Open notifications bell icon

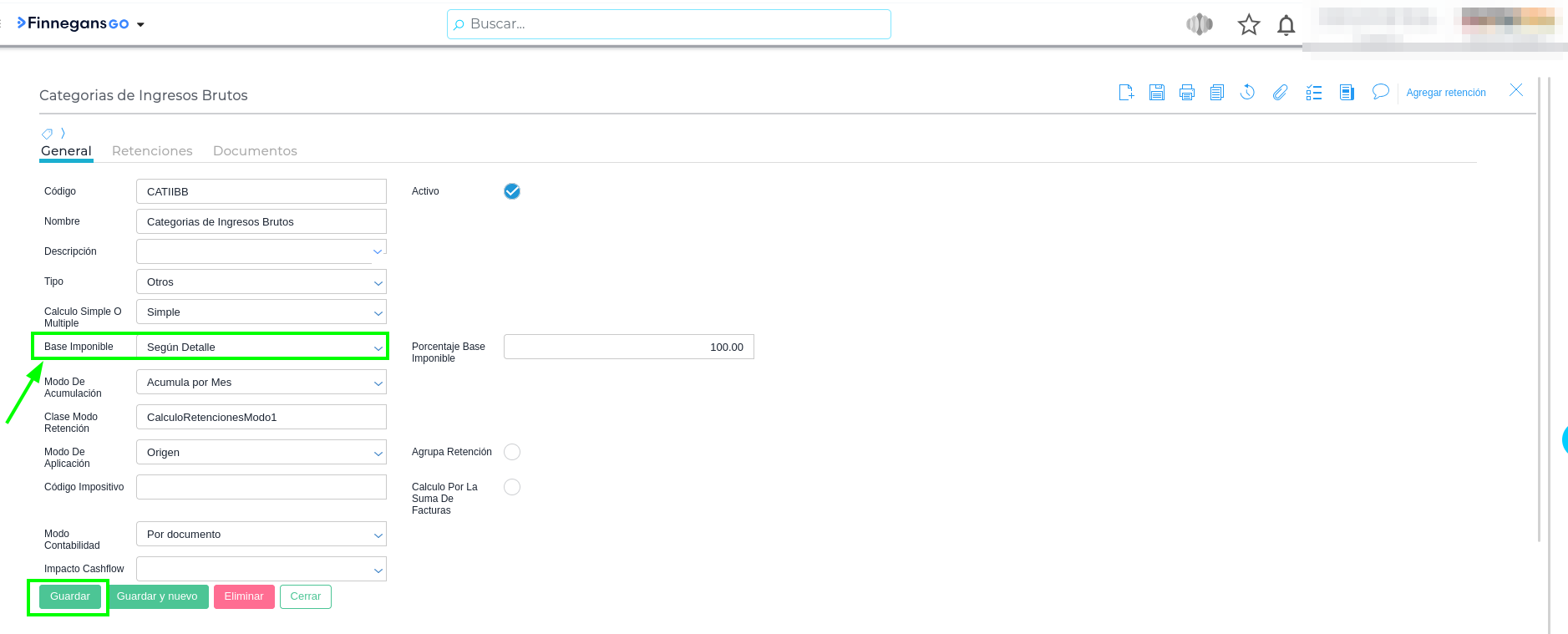coord(1286,25)
